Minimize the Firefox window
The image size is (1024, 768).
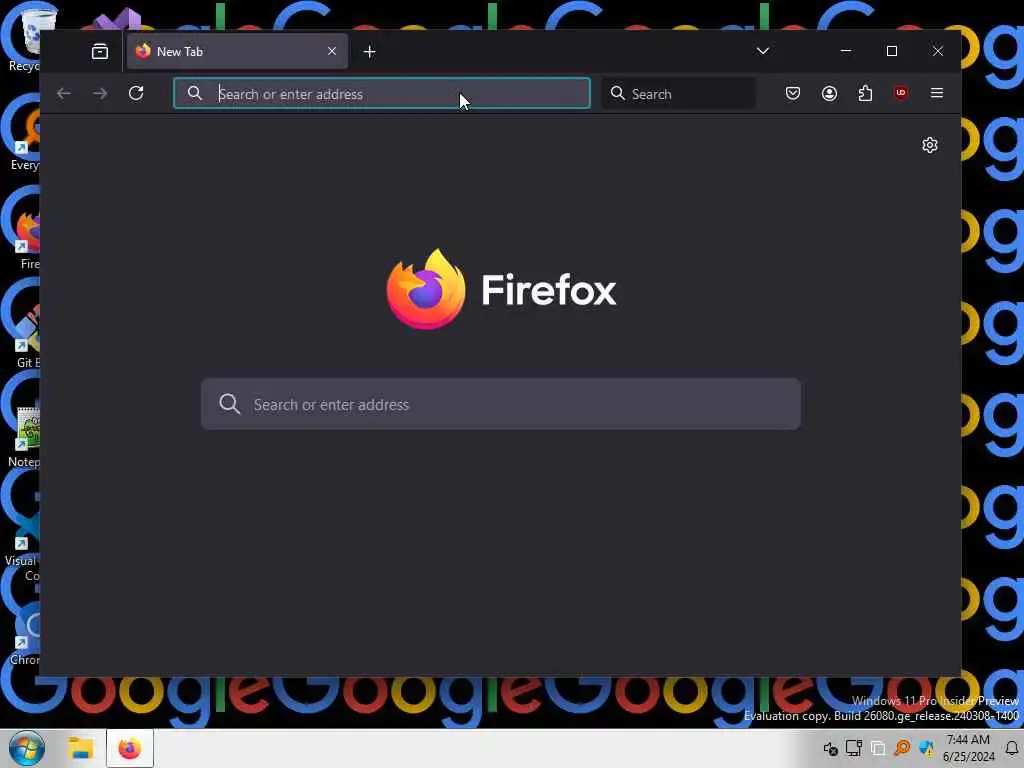coord(846,51)
